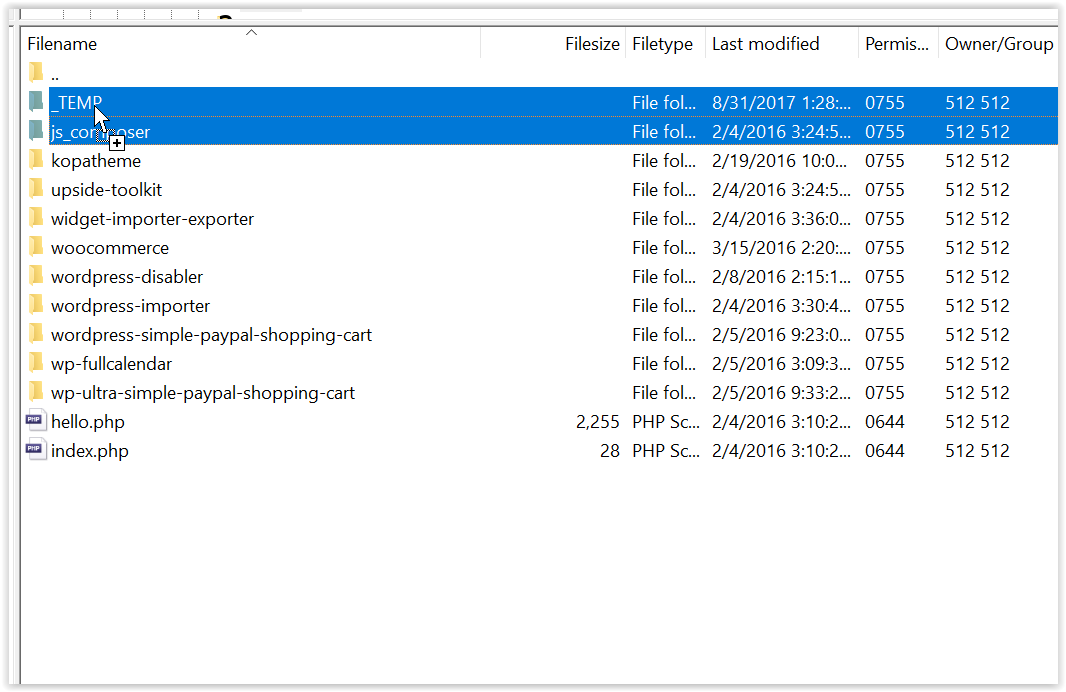The image size is (1066, 692).
Task: Click the 2/5/2016 3:09 date of wp-fullcalendar
Action: coord(781,364)
